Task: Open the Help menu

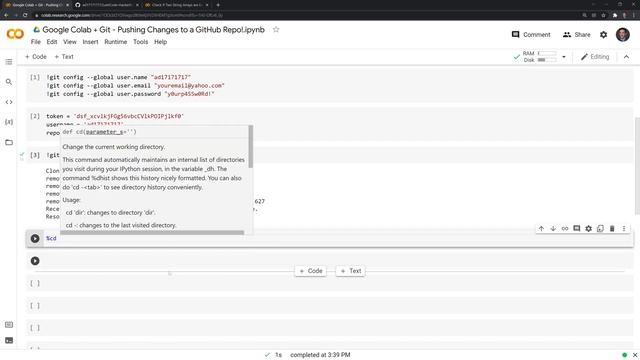Action: pos(160,42)
